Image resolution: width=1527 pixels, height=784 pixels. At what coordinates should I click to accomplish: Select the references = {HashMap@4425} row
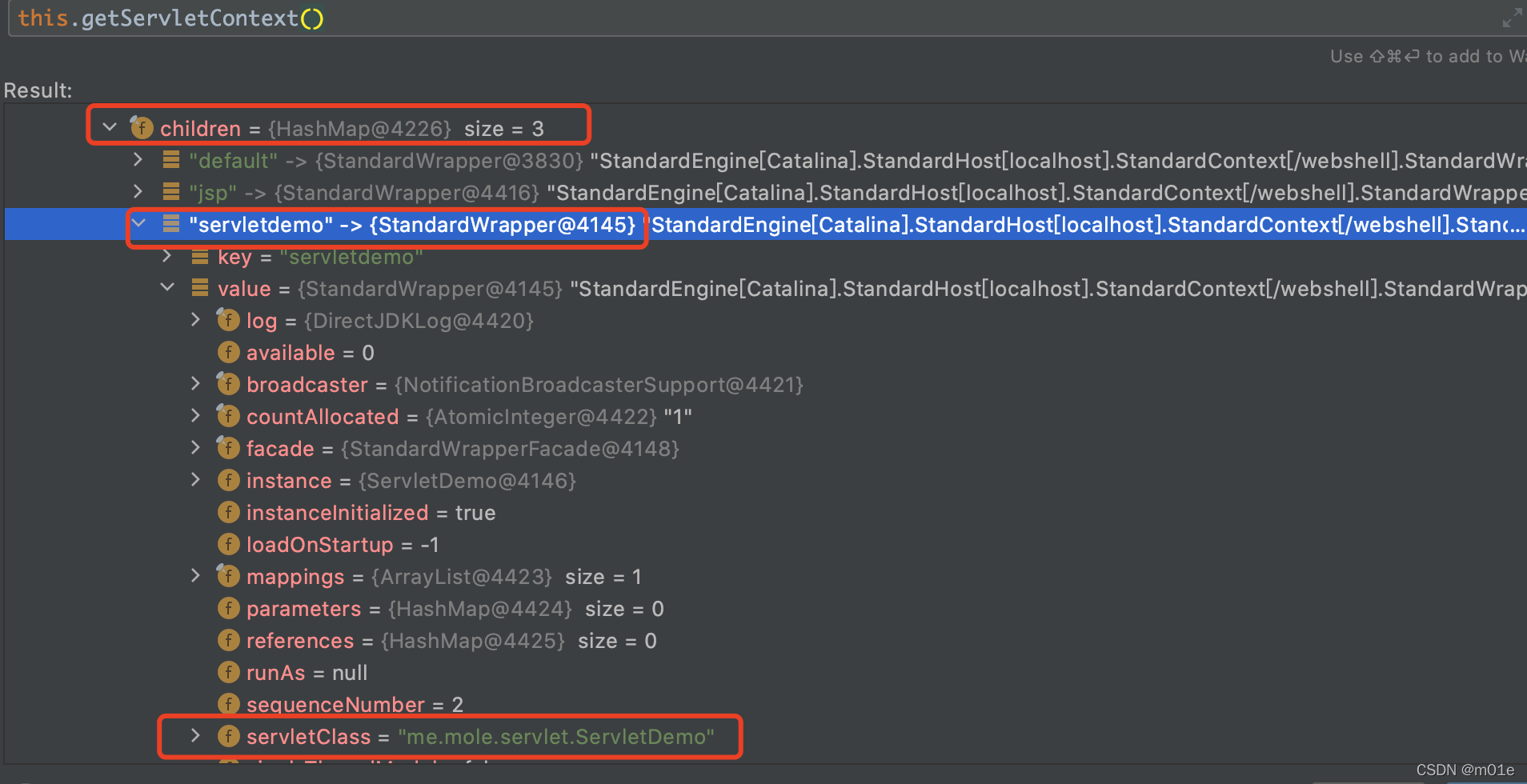pos(765,640)
